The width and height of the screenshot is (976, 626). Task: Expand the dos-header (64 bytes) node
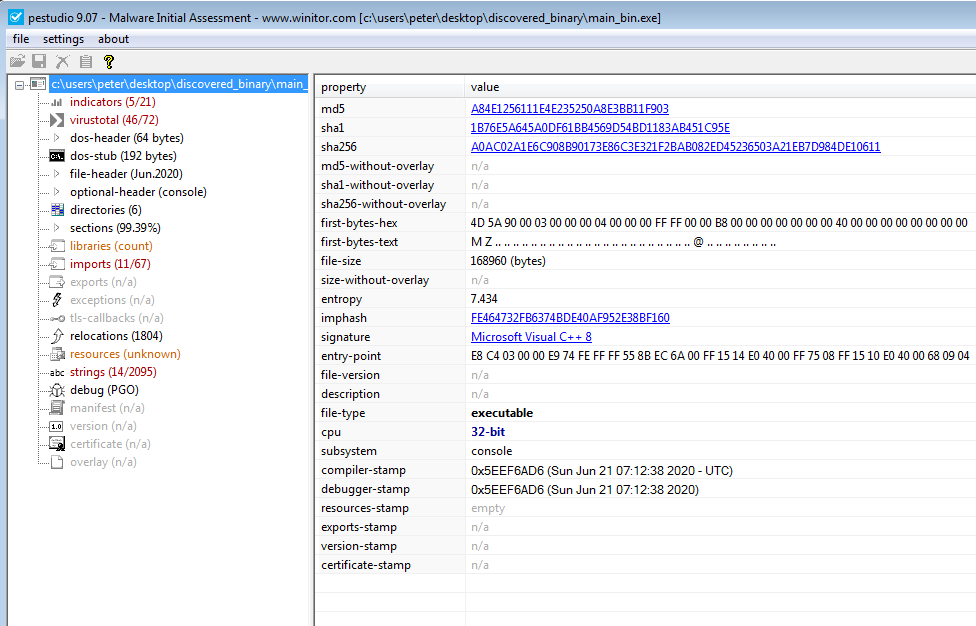57,138
